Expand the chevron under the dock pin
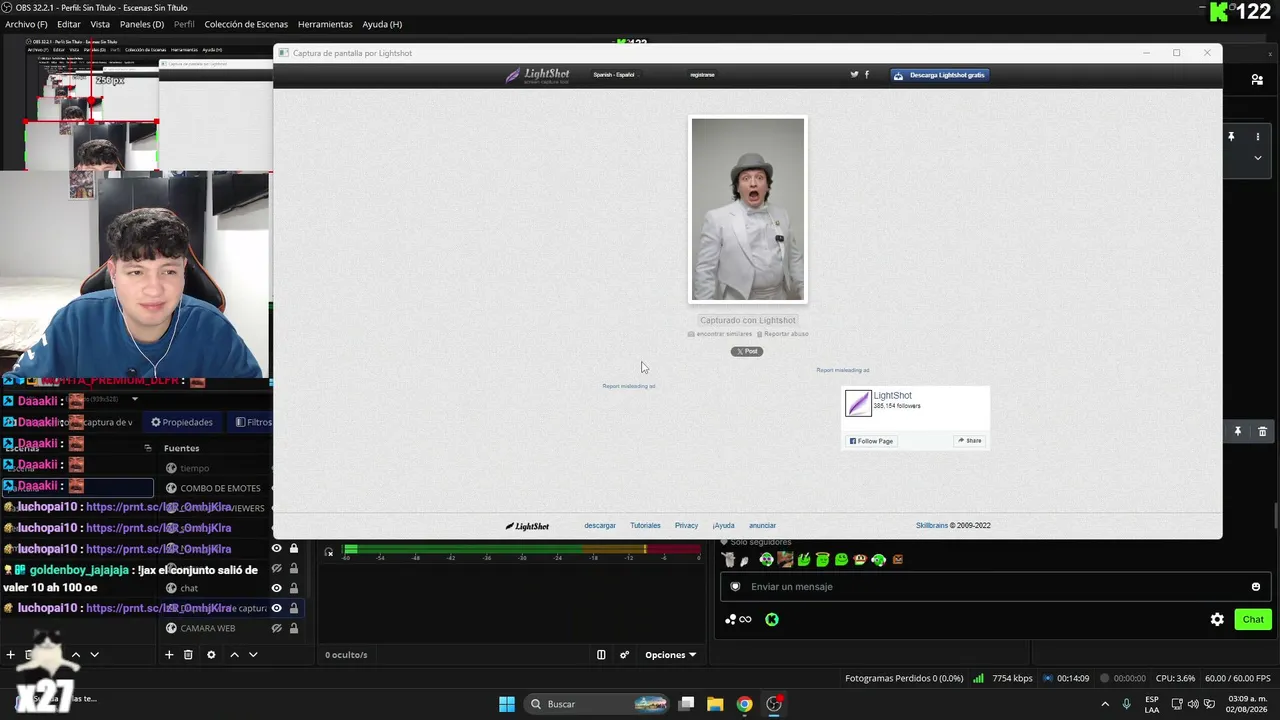 click(1257, 158)
